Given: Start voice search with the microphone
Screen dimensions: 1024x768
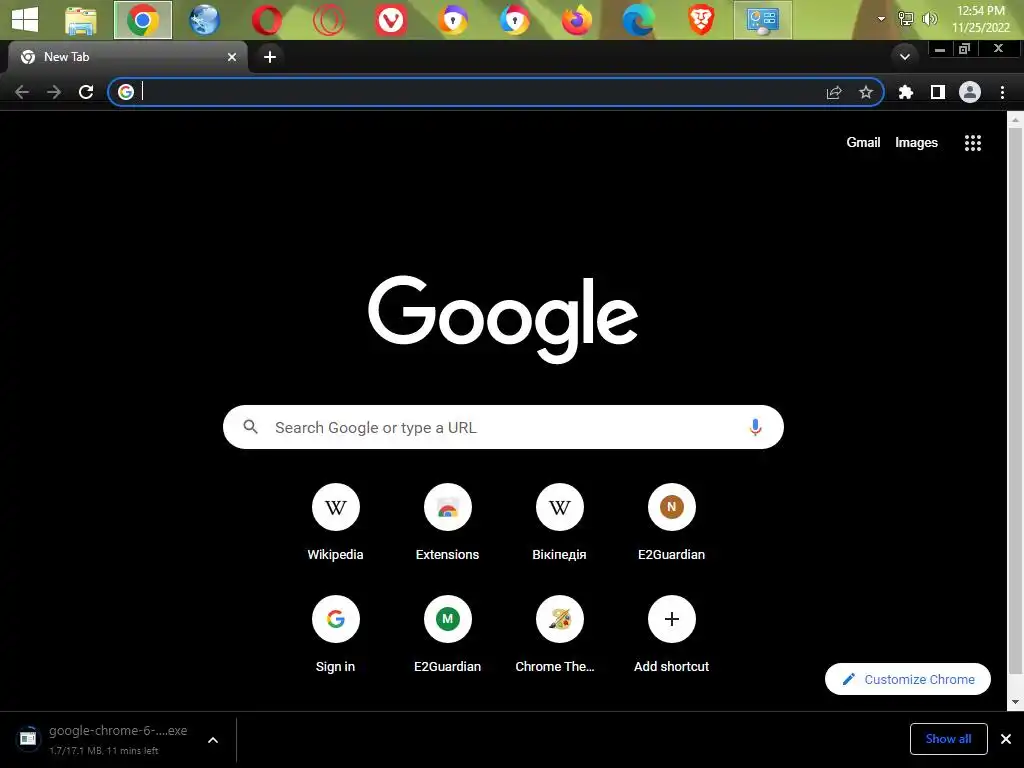Looking at the screenshot, I should coord(755,427).
